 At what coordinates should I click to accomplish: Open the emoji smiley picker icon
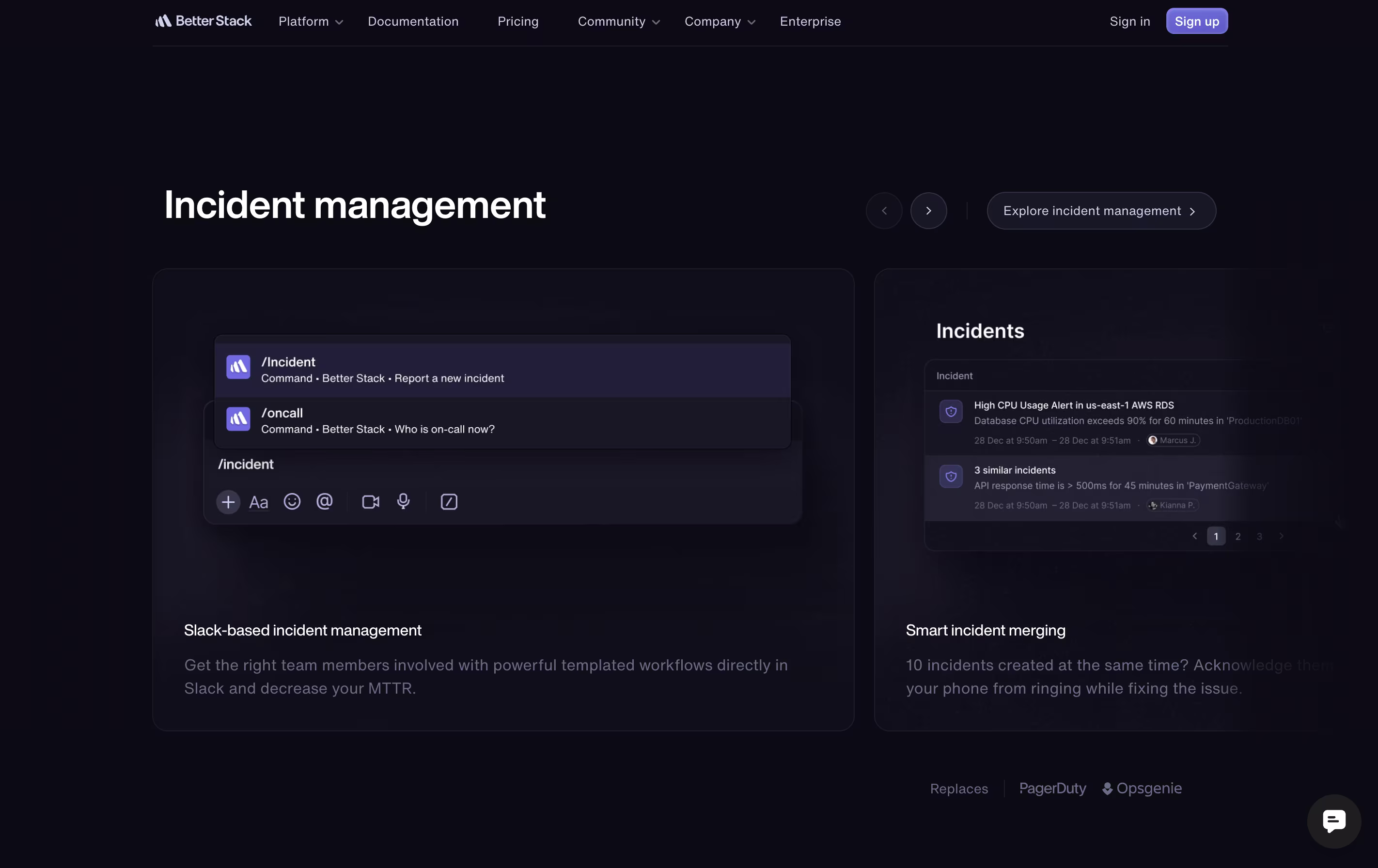pyautogui.click(x=292, y=502)
